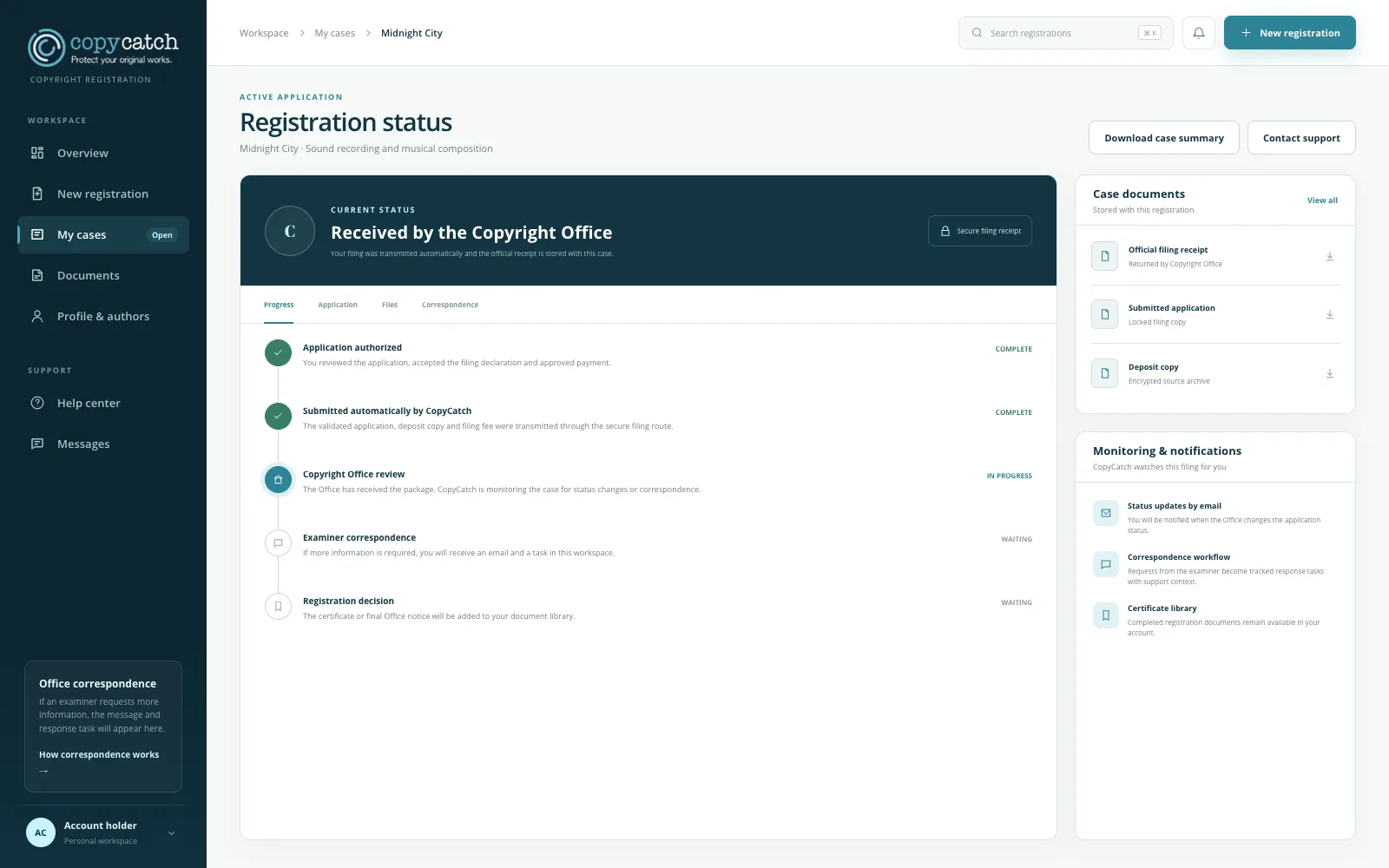Click the search magnifier icon
Viewport: 1389px width, 868px height.
point(977,33)
